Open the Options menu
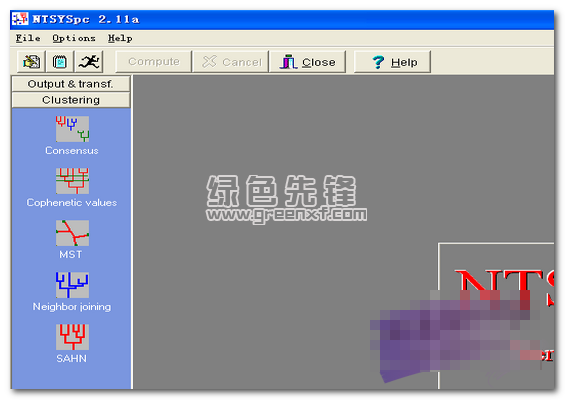 pyautogui.click(x=74, y=38)
